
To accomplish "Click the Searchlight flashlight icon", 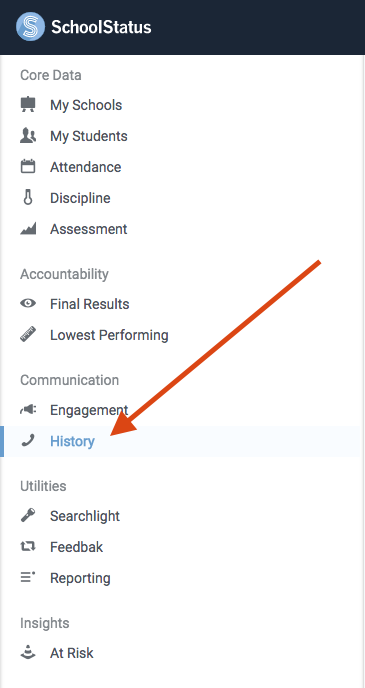I will pyautogui.click(x=28, y=516).
